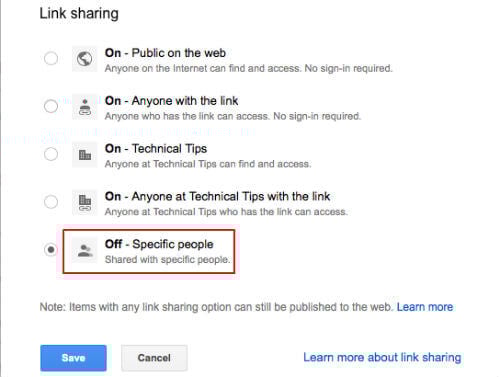Select the Public on the web radio button
500x377 pixels.
point(51,58)
